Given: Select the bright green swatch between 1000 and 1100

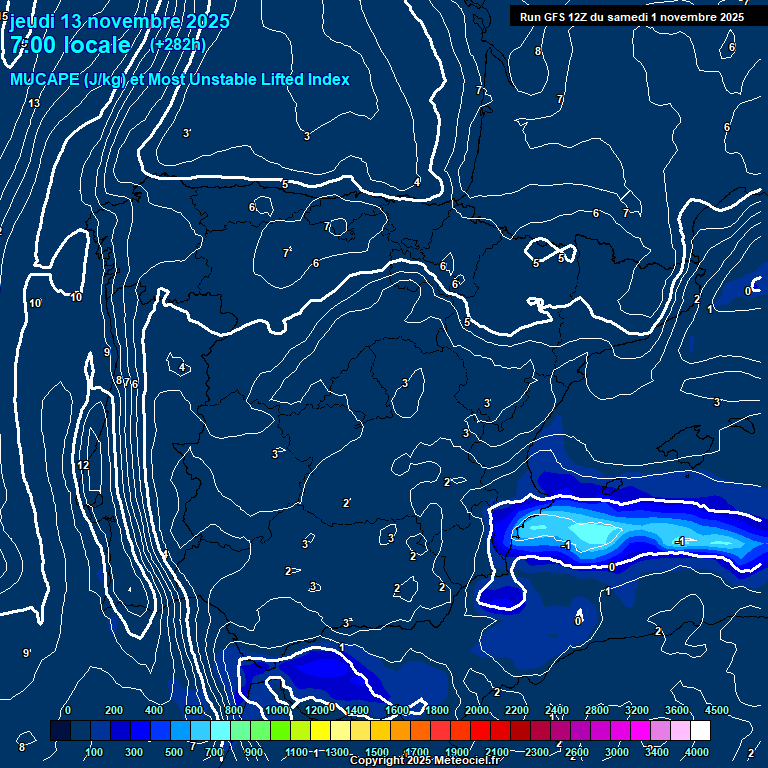Looking at the screenshot, I should [281, 730].
